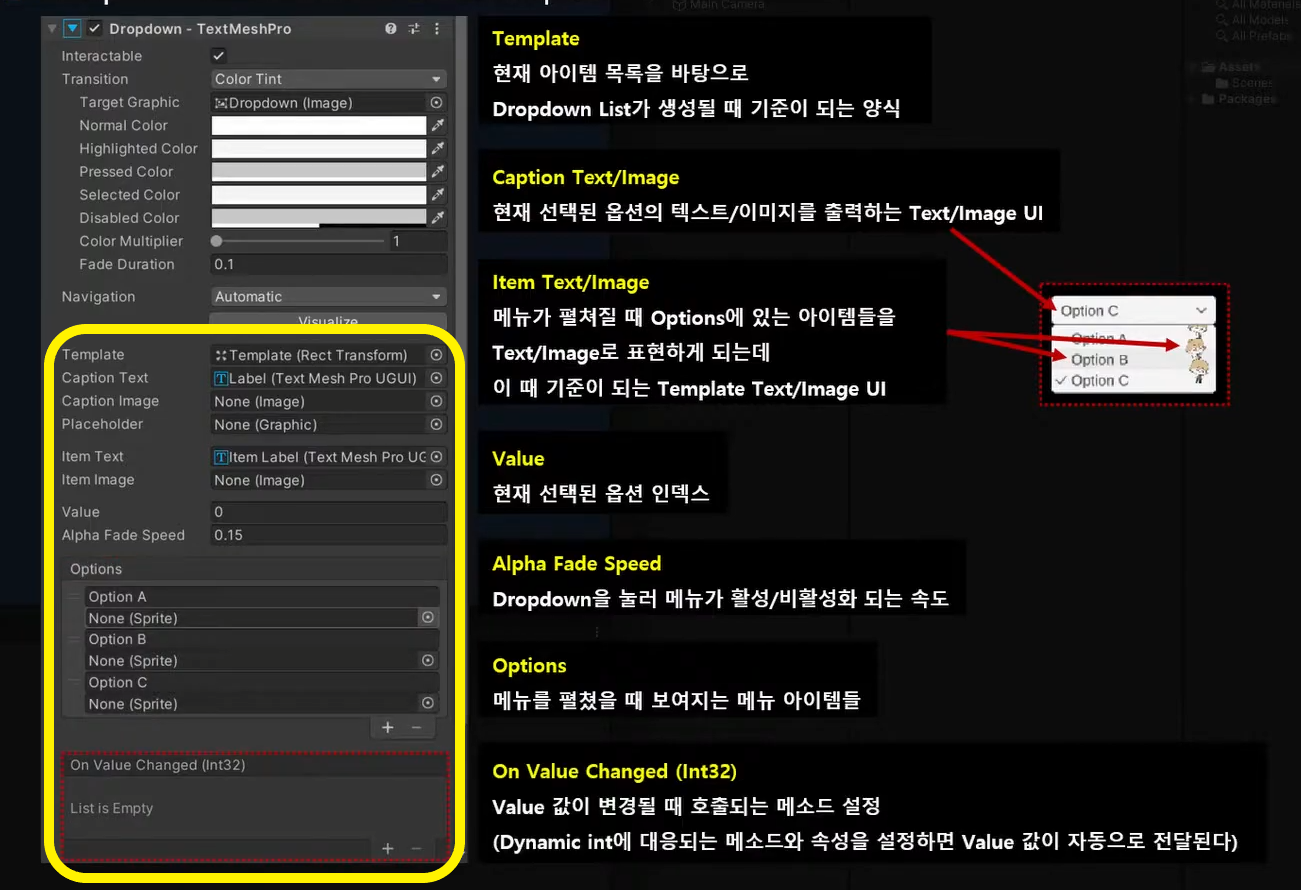Open the Item Image object picker
The width and height of the screenshot is (1301, 890).
434,480
